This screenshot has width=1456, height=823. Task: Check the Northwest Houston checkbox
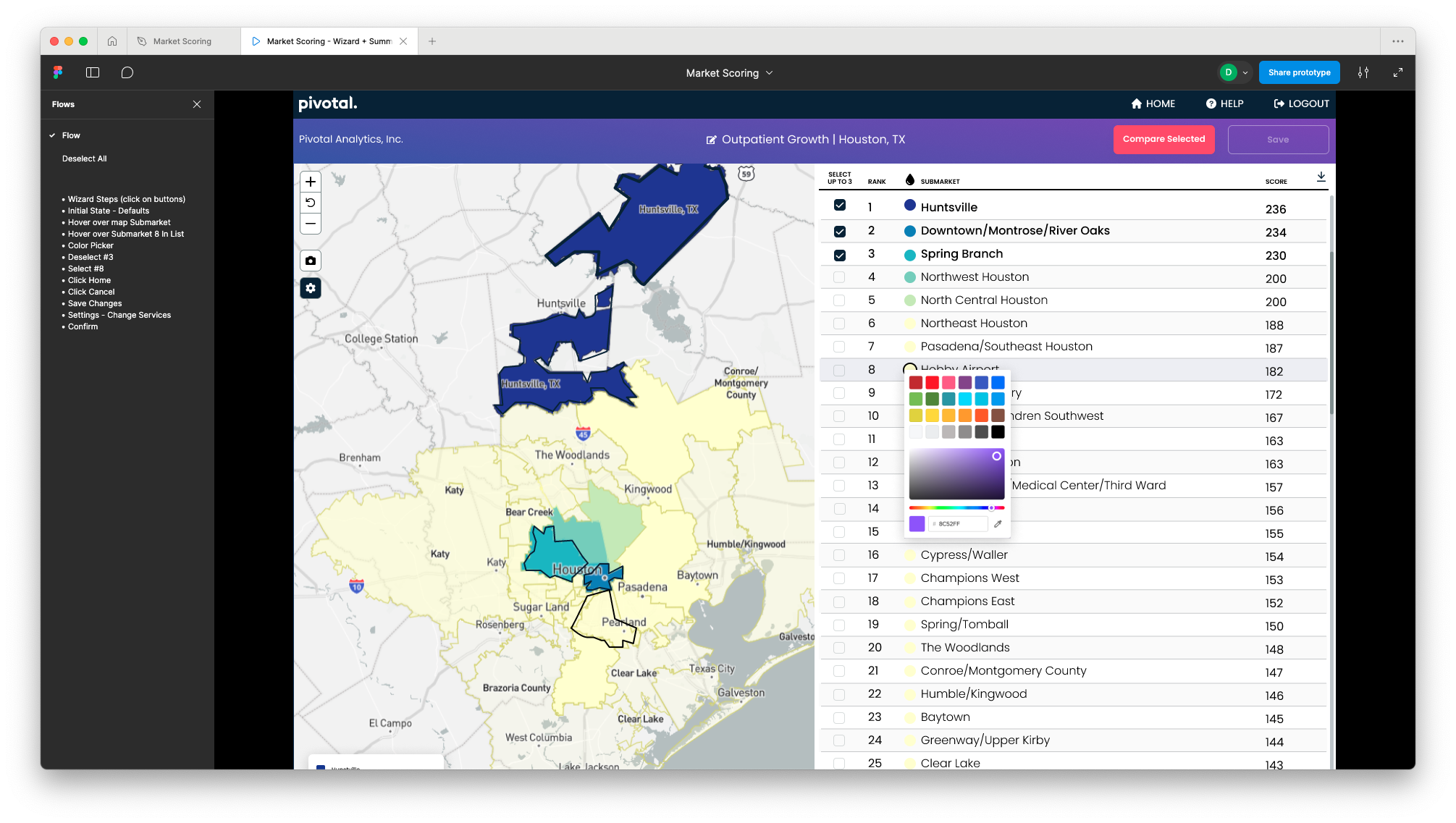click(x=839, y=277)
